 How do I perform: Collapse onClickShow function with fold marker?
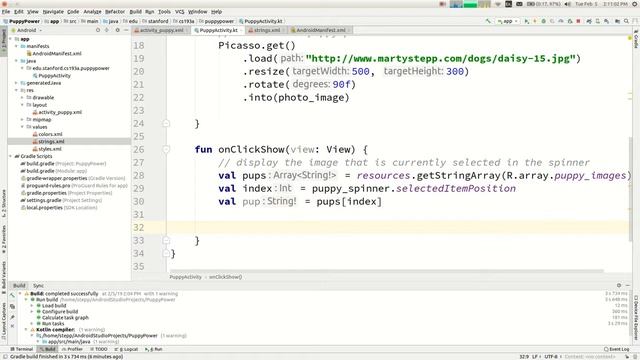tap(166, 149)
